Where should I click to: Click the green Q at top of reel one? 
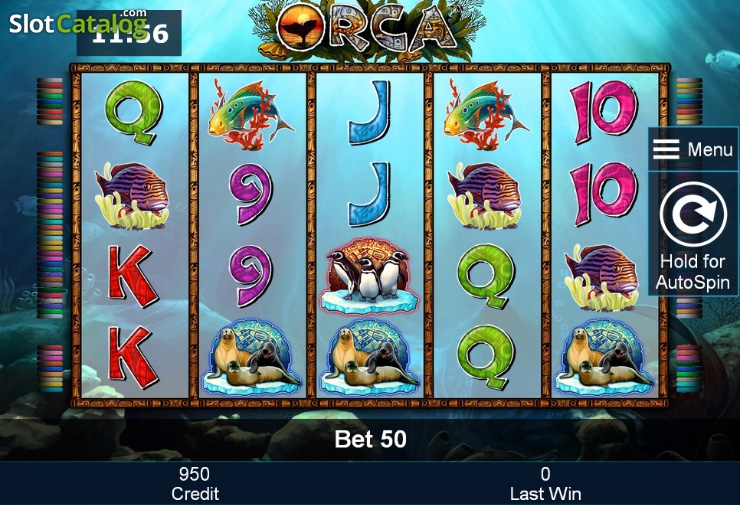134,112
